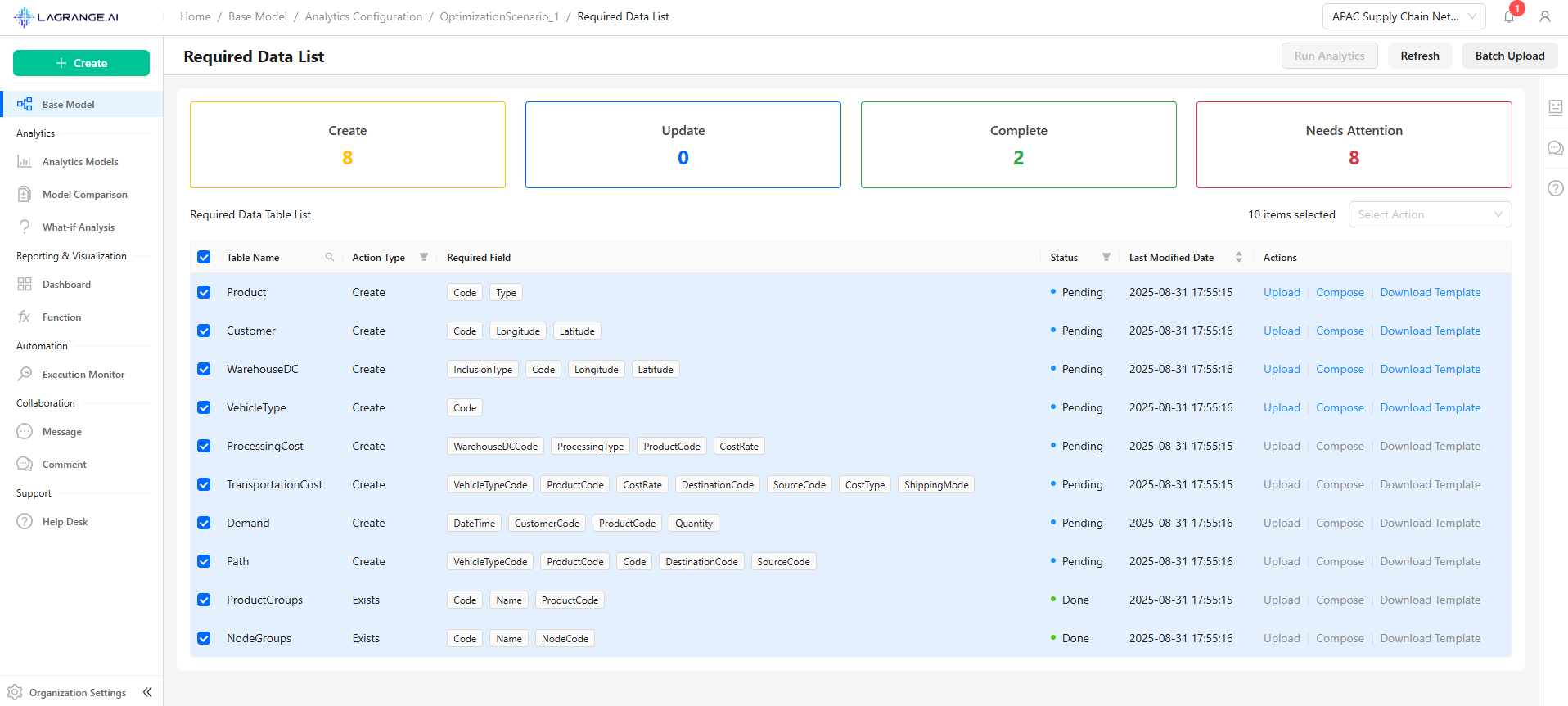Deselect the NodeGroups row checkbox
Image resolution: width=1568 pixels, height=706 pixels.
click(204, 638)
